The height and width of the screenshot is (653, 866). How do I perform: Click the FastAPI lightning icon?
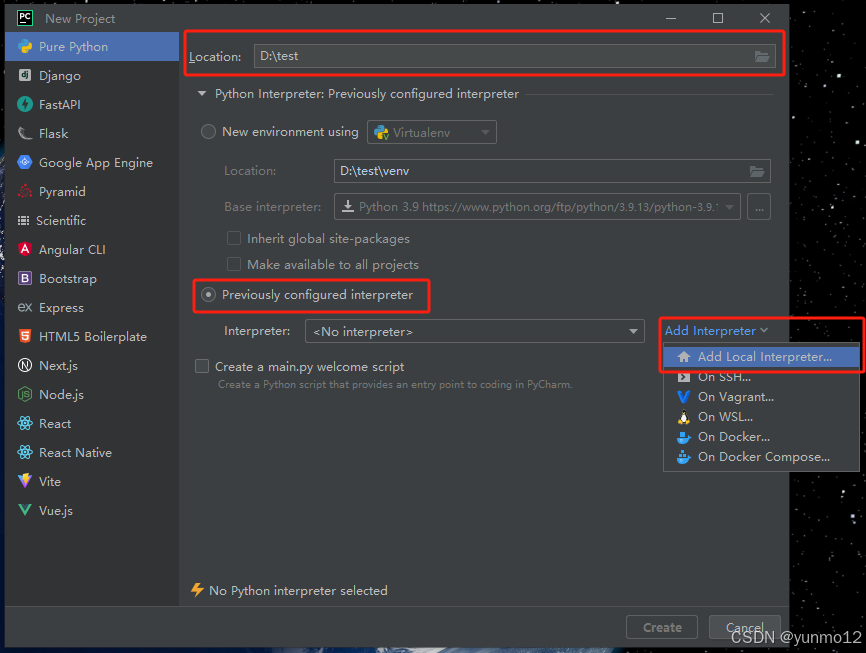tap(25, 104)
